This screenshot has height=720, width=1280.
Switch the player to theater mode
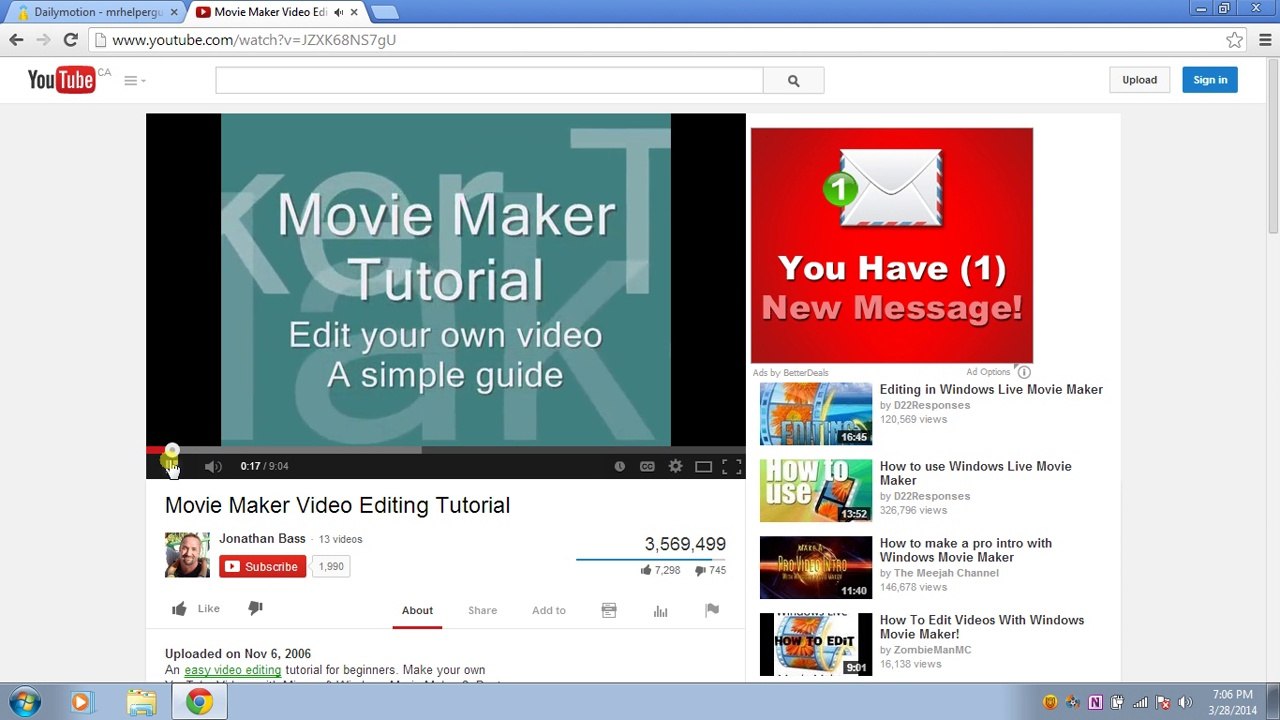coord(703,466)
